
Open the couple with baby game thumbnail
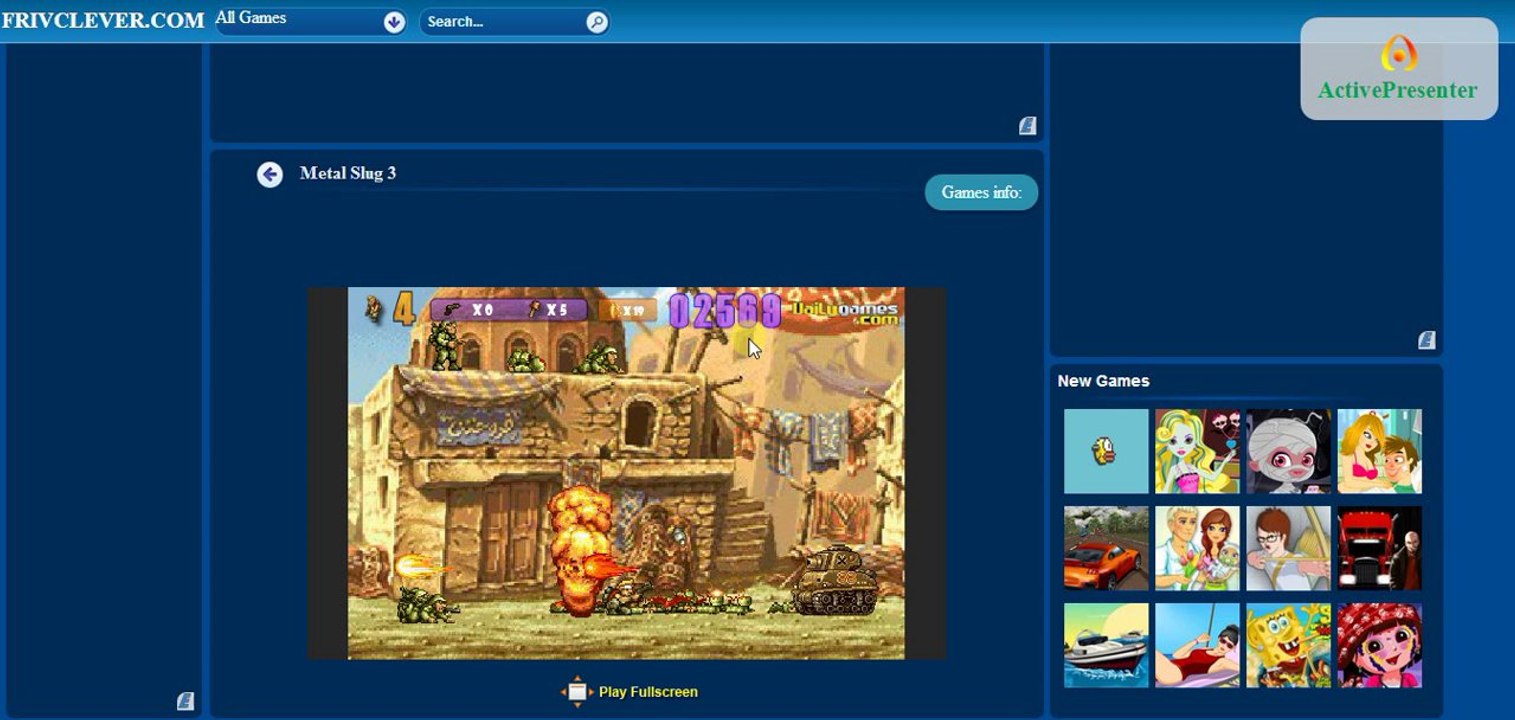coord(1197,548)
